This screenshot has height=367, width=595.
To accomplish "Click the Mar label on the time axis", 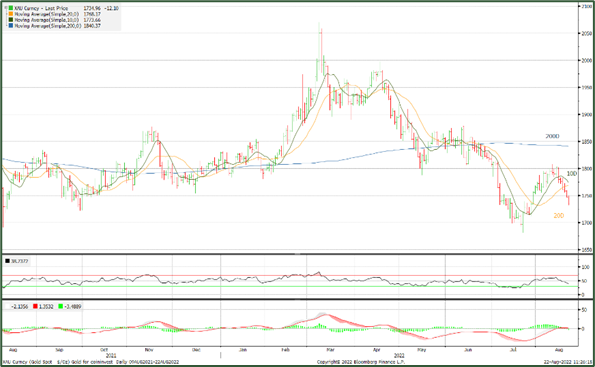I will click(331, 350).
